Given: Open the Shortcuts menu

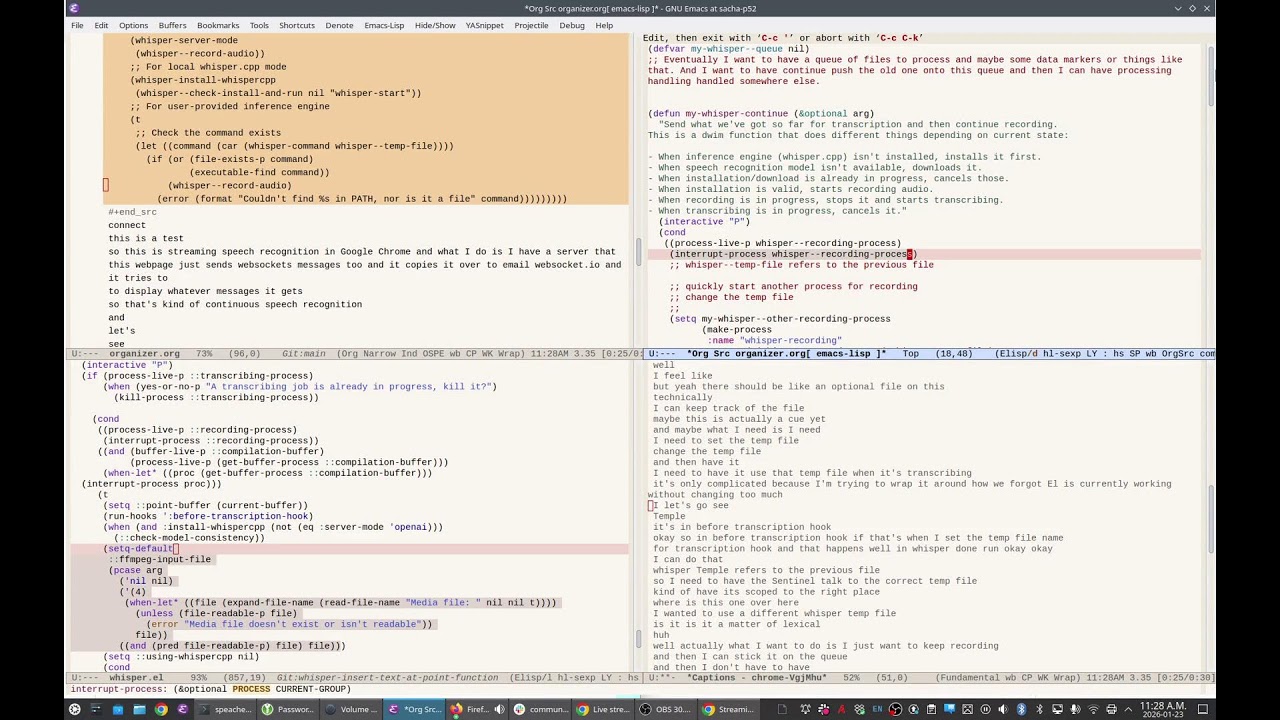Looking at the screenshot, I should click(297, 25).
